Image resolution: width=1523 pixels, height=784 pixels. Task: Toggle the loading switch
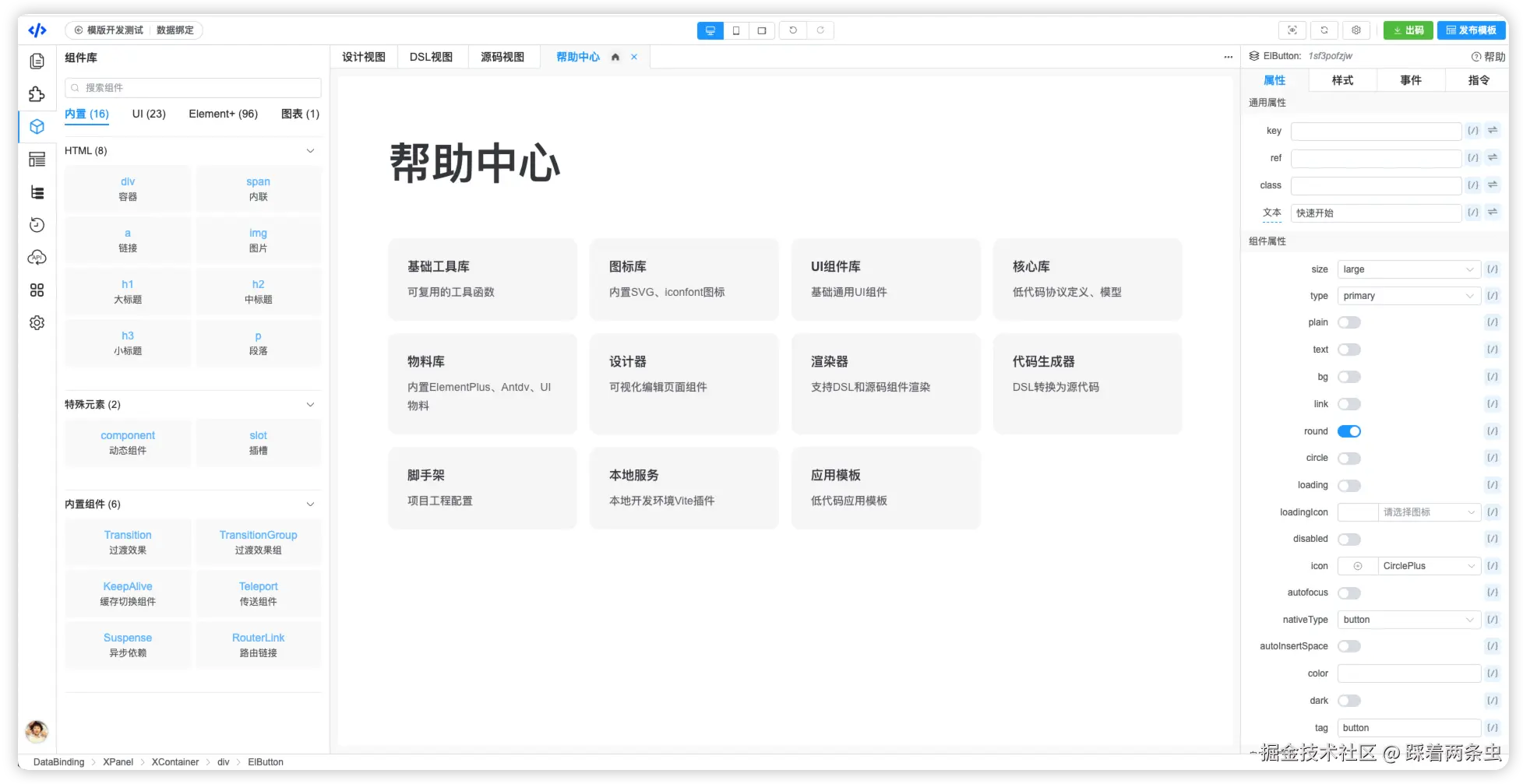click(x=1349, y=486)
